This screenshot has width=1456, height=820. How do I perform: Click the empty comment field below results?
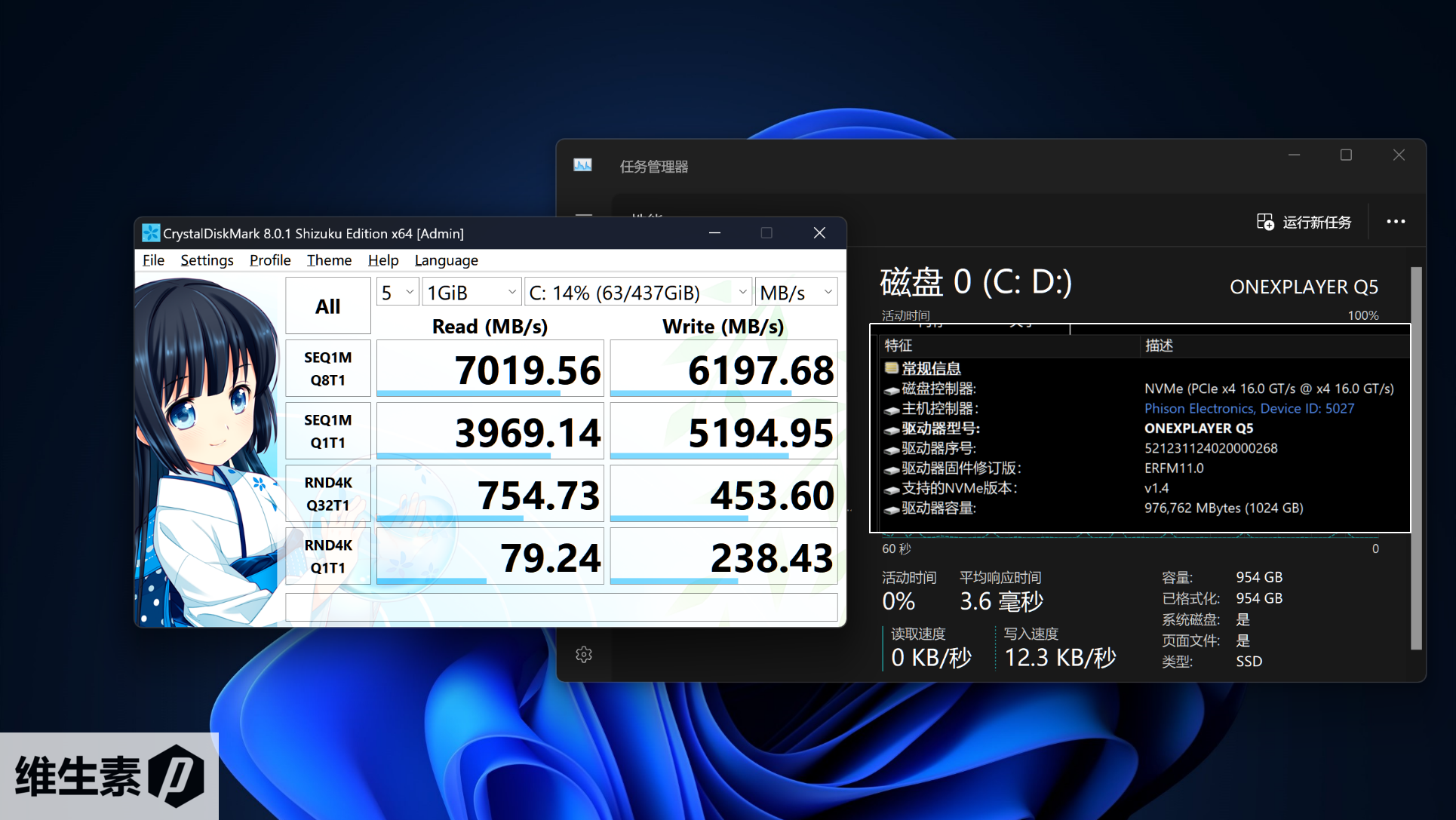click(x=561, y=607)
